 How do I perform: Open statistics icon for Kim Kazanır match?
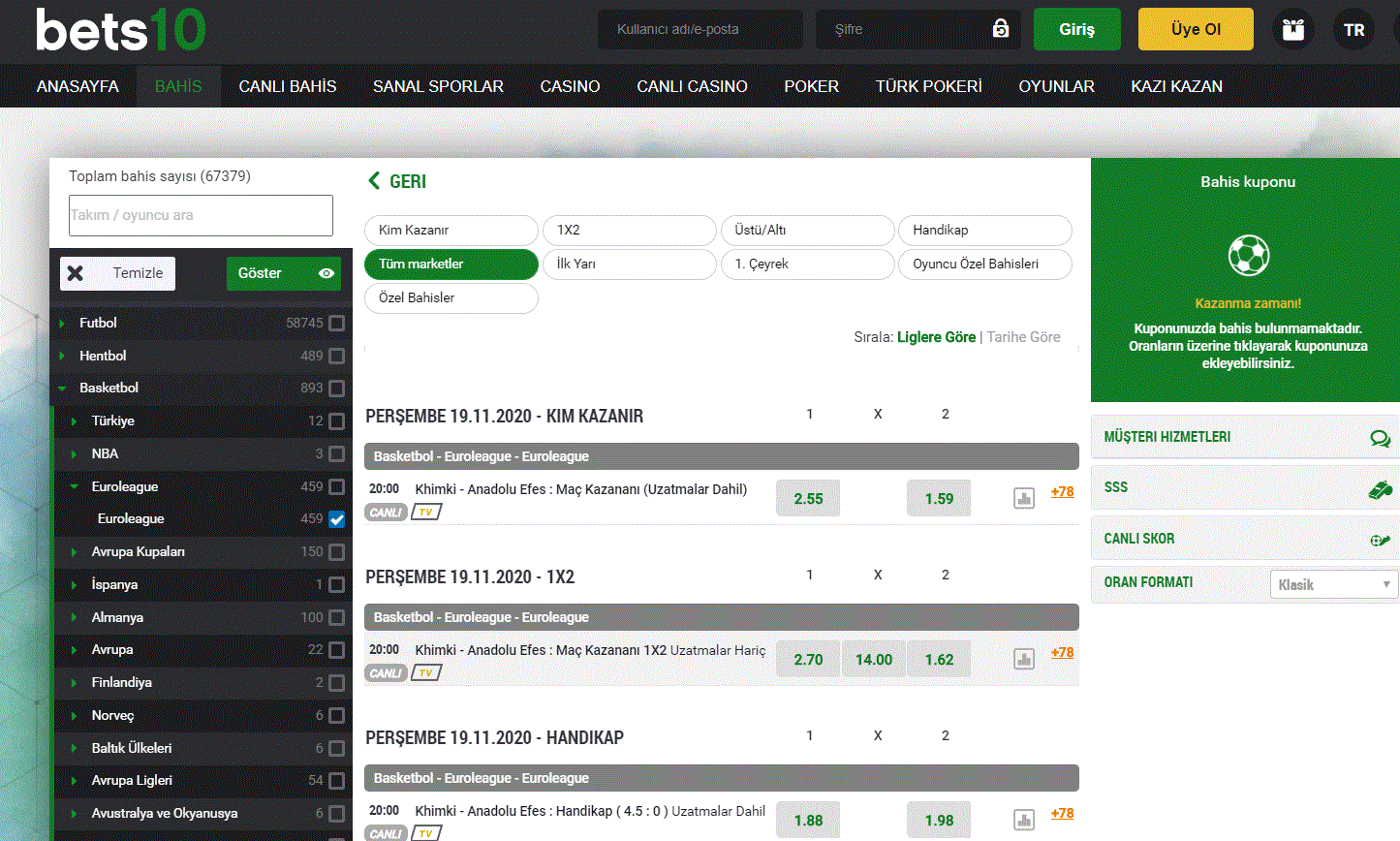1024,499
